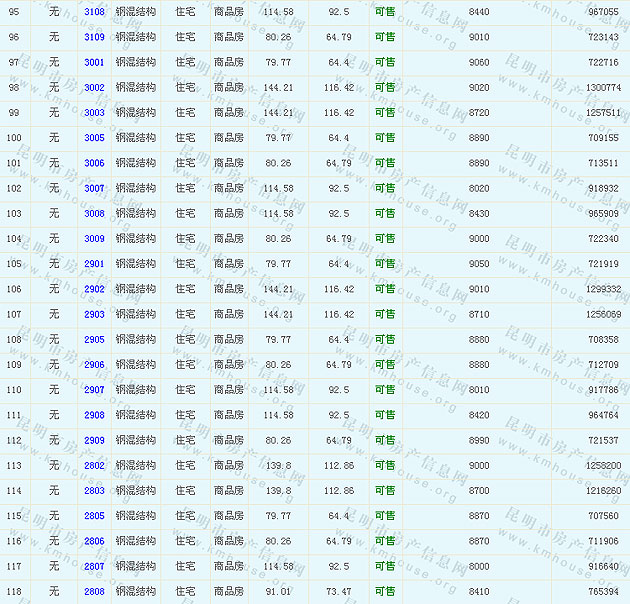Click unit price 8440 in row 95
Screen dimensions: 630x604
(479, 12)
